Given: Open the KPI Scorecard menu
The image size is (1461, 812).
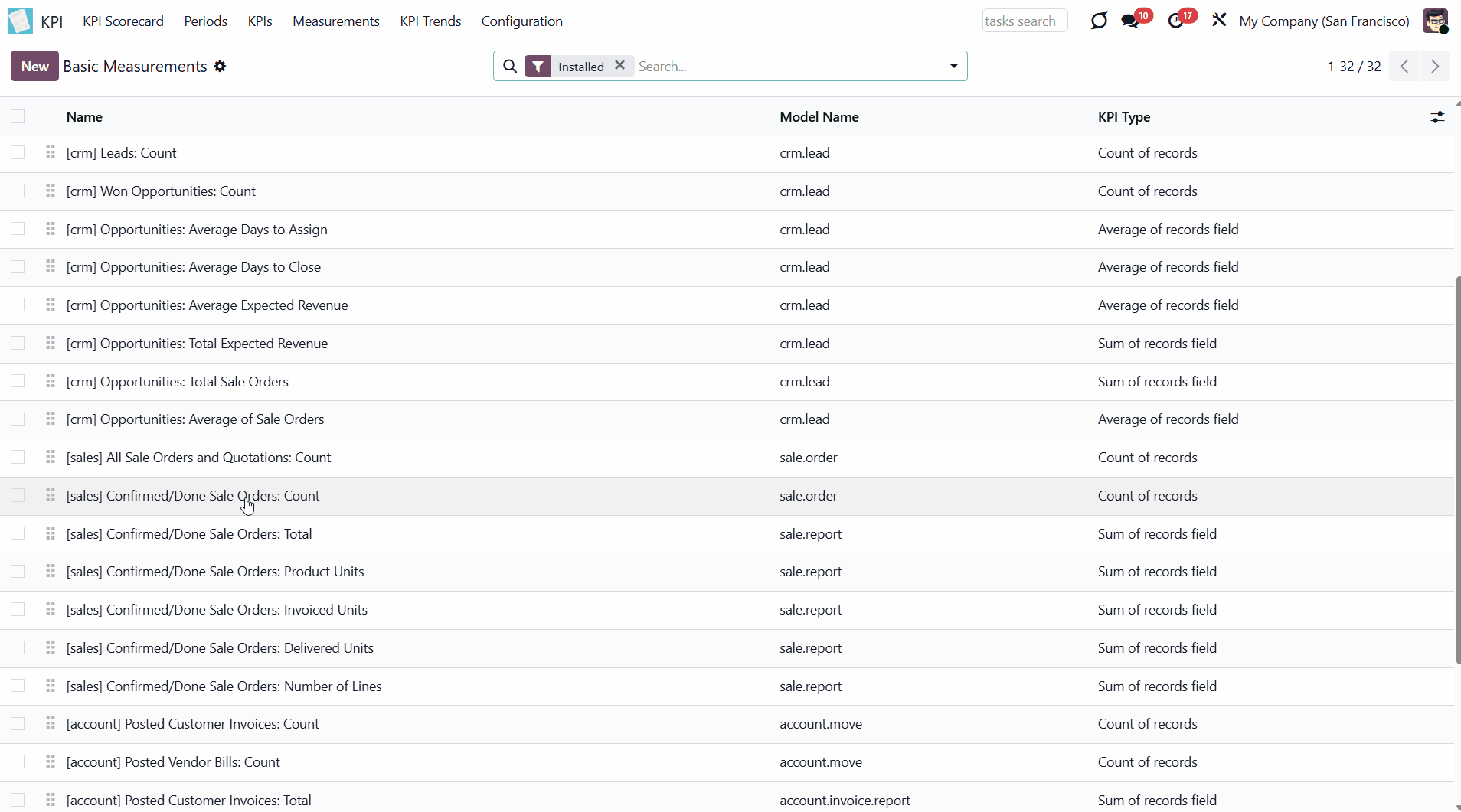Looking at the screenshot, I should tap(123, 21).
